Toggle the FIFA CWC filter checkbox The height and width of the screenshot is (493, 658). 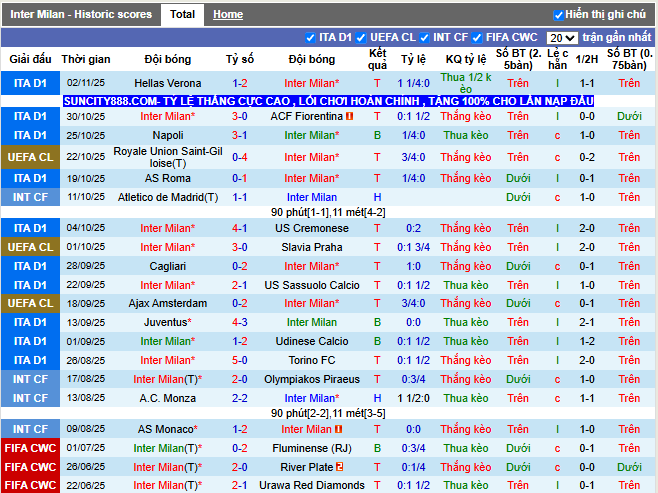(477, 38)
